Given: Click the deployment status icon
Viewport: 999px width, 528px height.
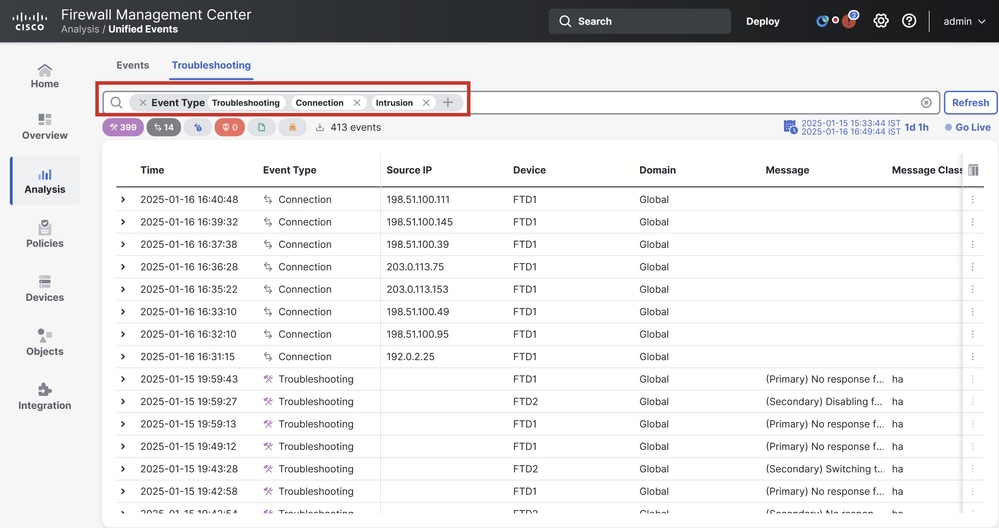Looking at the screenshot, I should tap(823, 21).
